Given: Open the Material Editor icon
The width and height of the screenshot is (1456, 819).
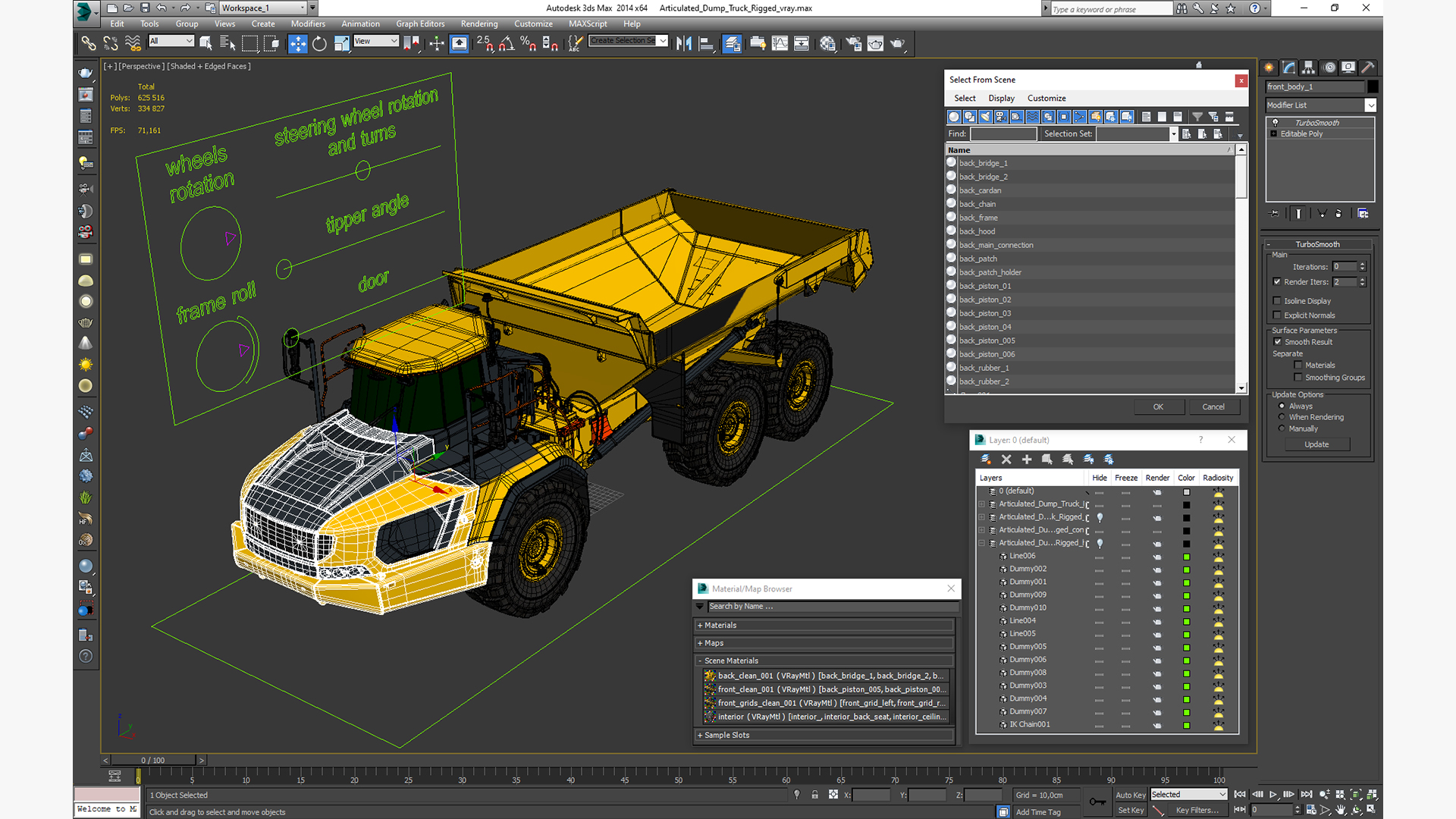Looking at the screenshot, I should click(827, 43).
